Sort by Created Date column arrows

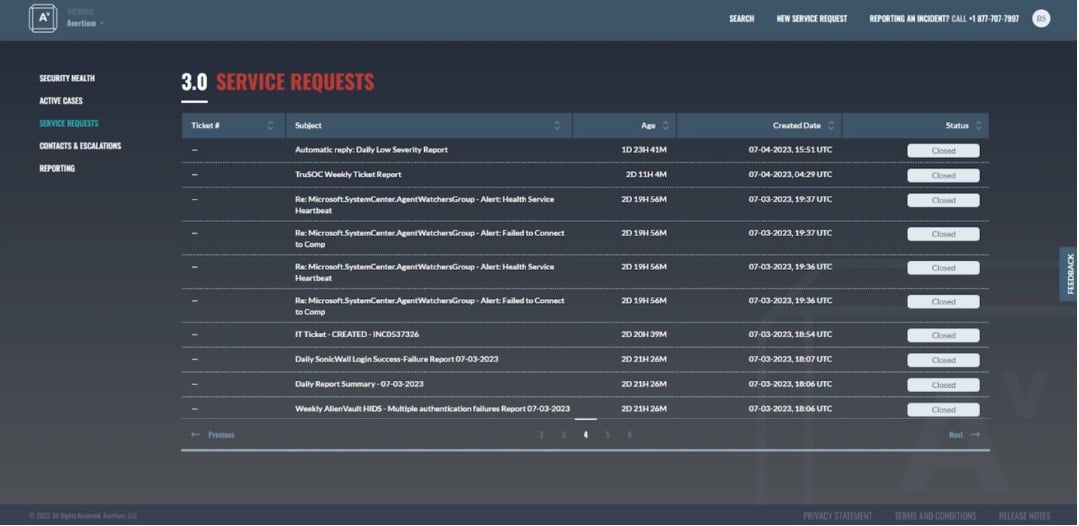tap(831, 125)
